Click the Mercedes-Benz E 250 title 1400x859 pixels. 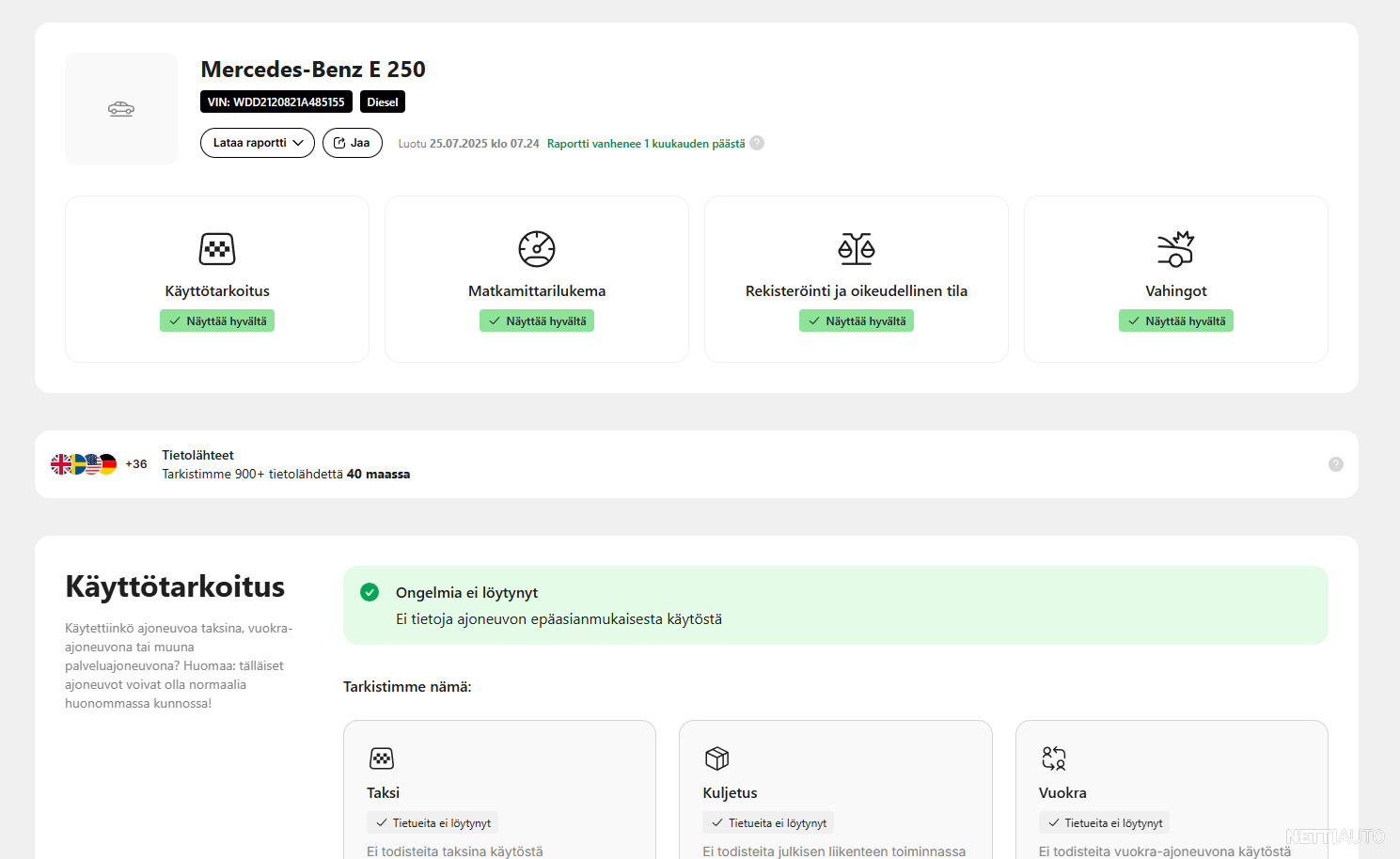click(313, 70)
